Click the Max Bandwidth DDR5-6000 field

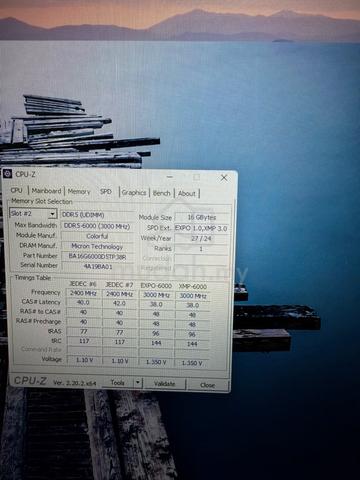click(97, 226)
